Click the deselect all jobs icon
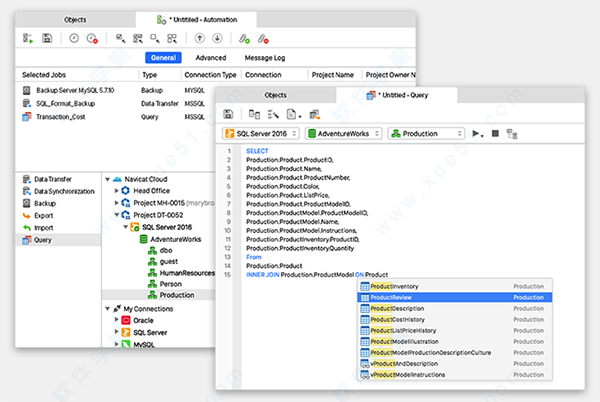The width and height of the screenshot is (600, 402). [x=172, y=38]
